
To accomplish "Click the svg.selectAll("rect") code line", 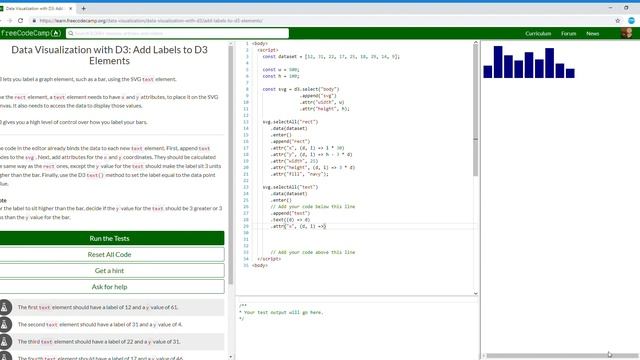I will click(x=290, y=122).
